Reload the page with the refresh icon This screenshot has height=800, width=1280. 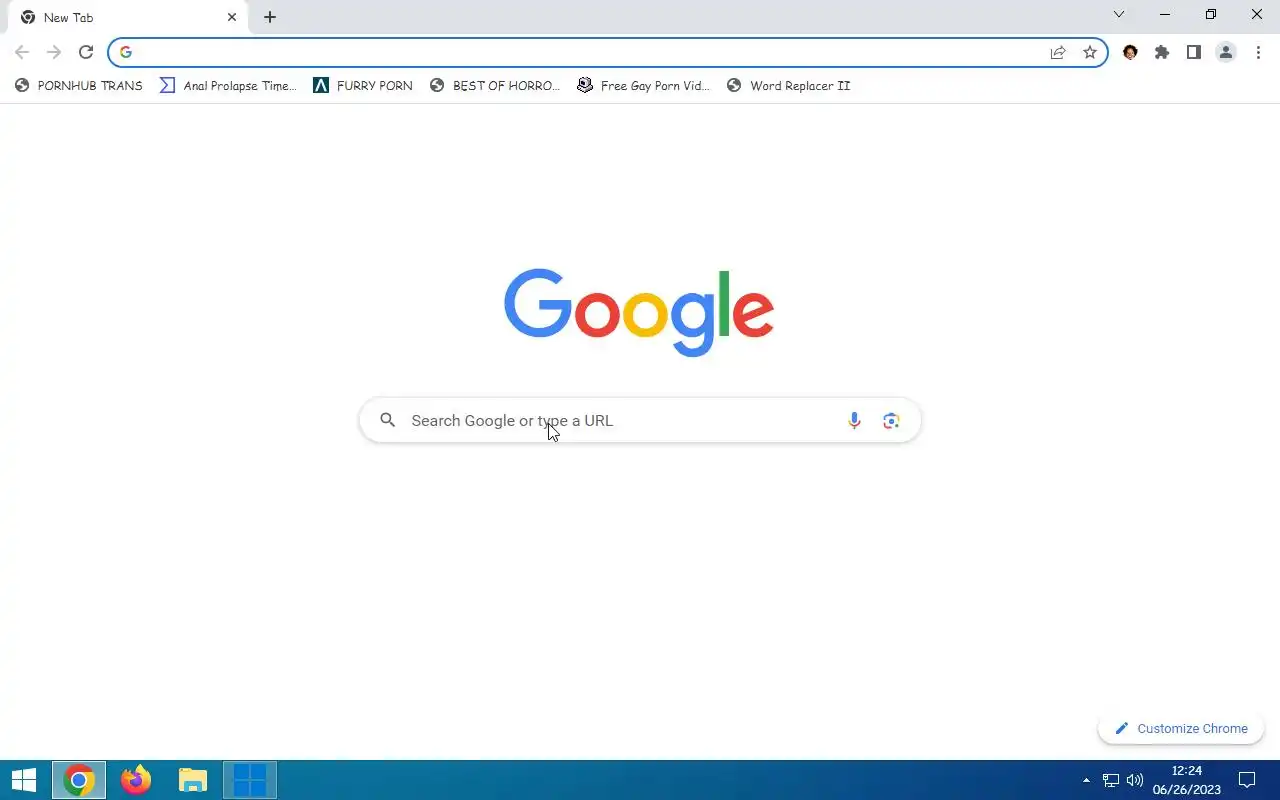pyautogui.click(x=86, y=52)
